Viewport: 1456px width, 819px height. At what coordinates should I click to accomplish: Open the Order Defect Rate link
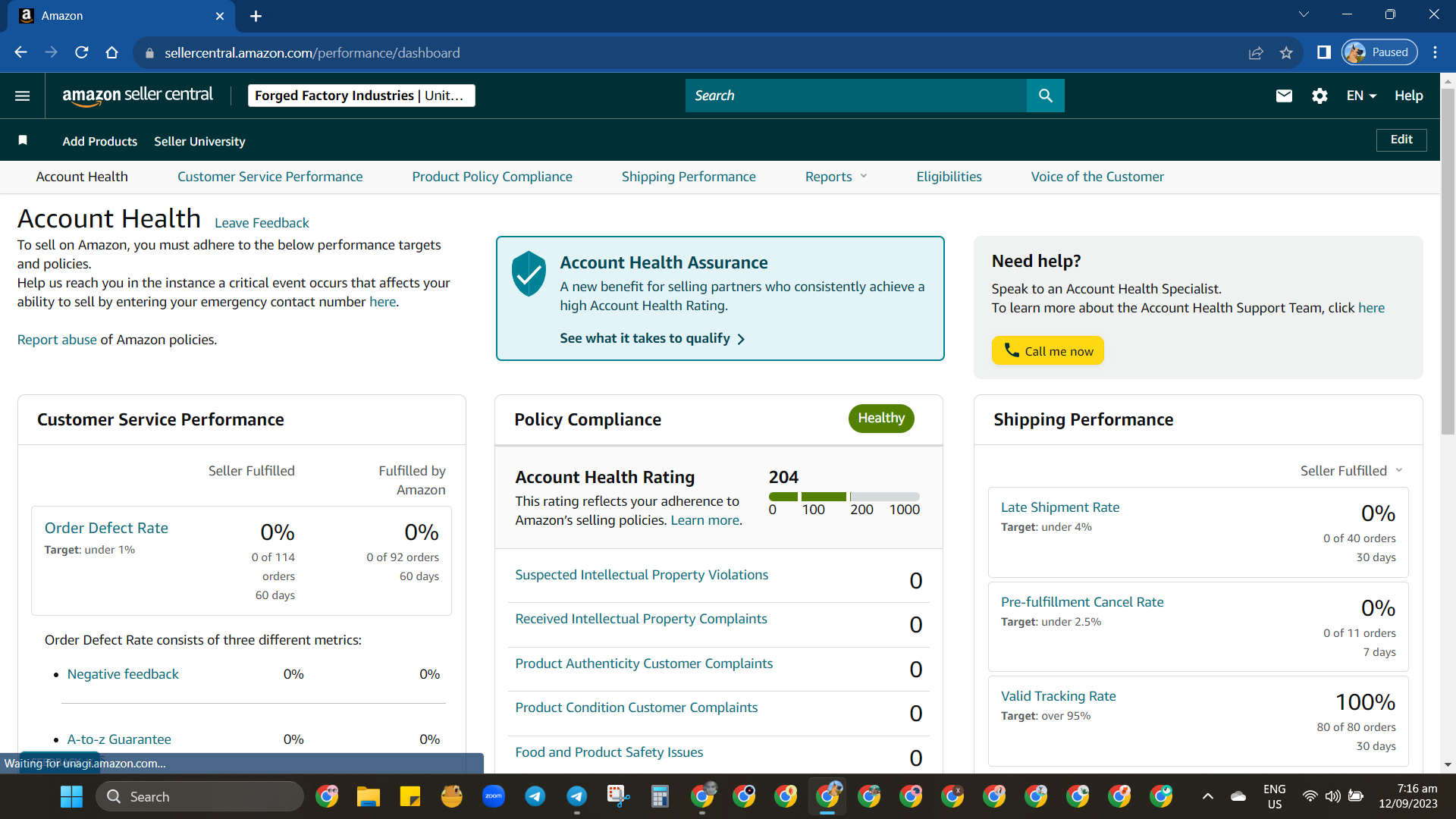point(106,528)
